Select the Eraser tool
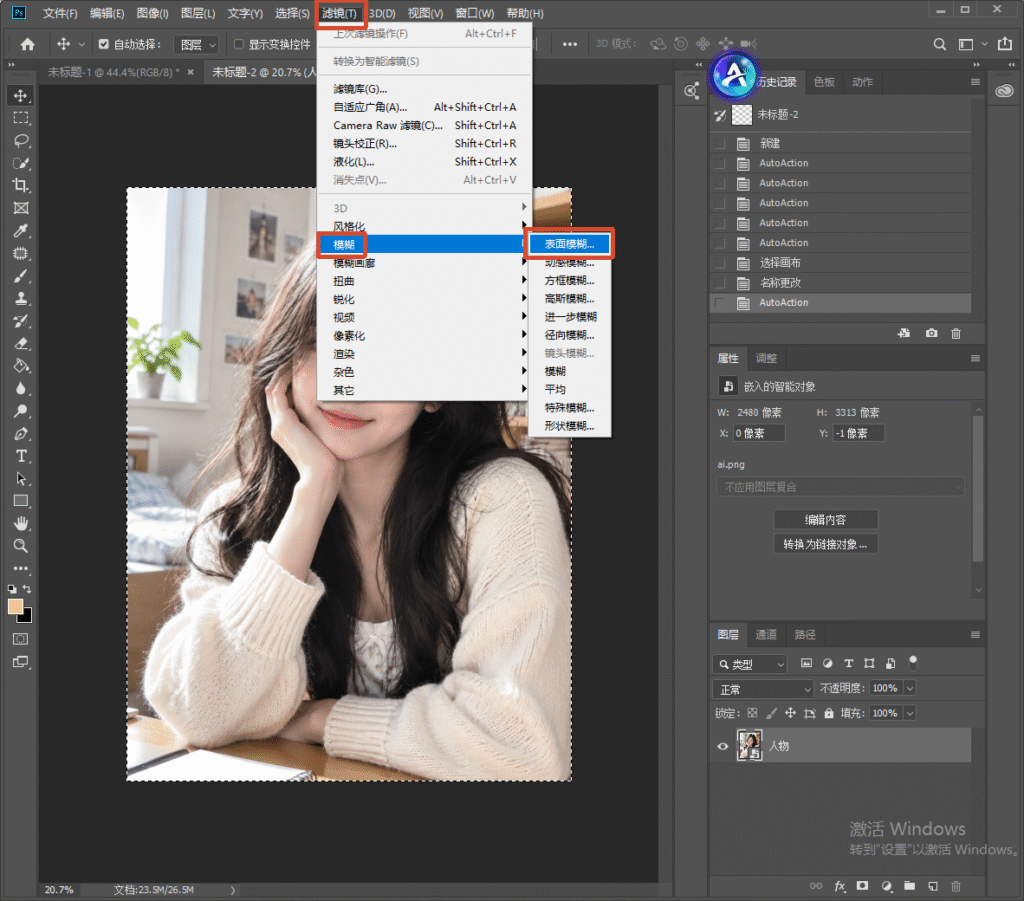Image resolution: width=1024 pixels, height=901 pixels. (21, 343)
